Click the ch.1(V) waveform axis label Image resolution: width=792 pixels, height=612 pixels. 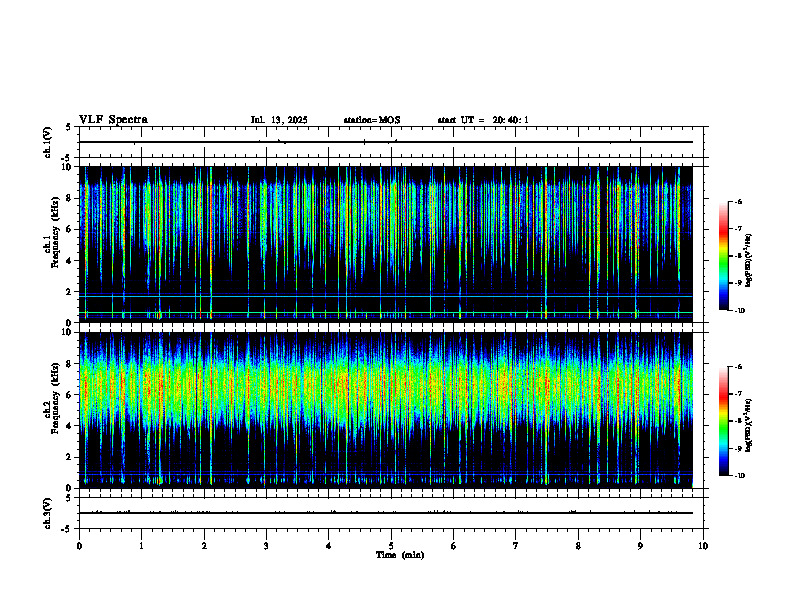[48, 142]
